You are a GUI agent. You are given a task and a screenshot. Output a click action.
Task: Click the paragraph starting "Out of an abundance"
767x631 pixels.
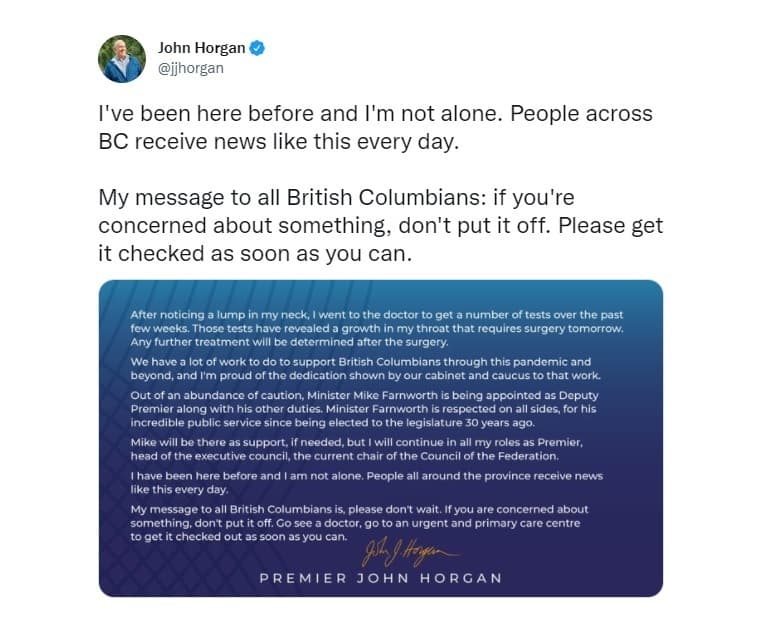pos(364,409)
